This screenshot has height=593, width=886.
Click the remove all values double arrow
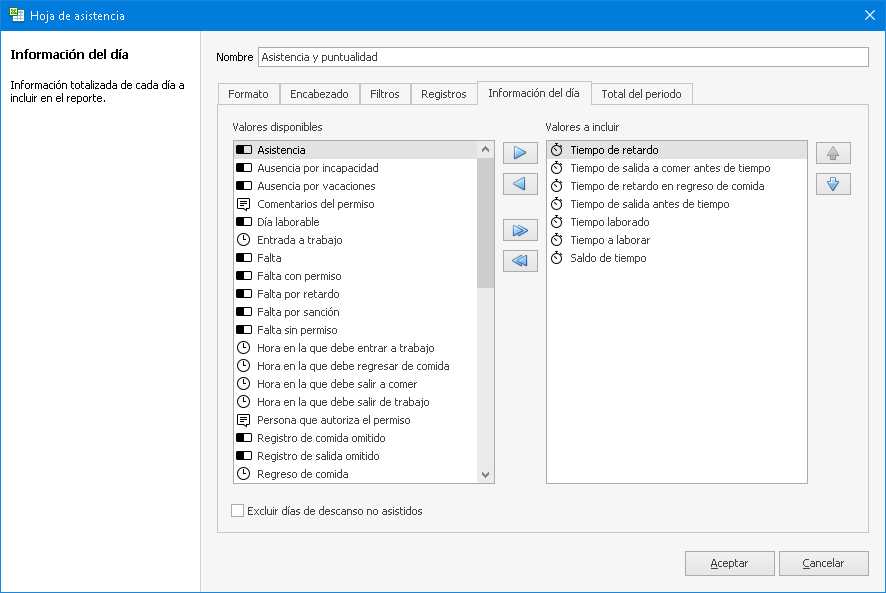pos(519,261)
